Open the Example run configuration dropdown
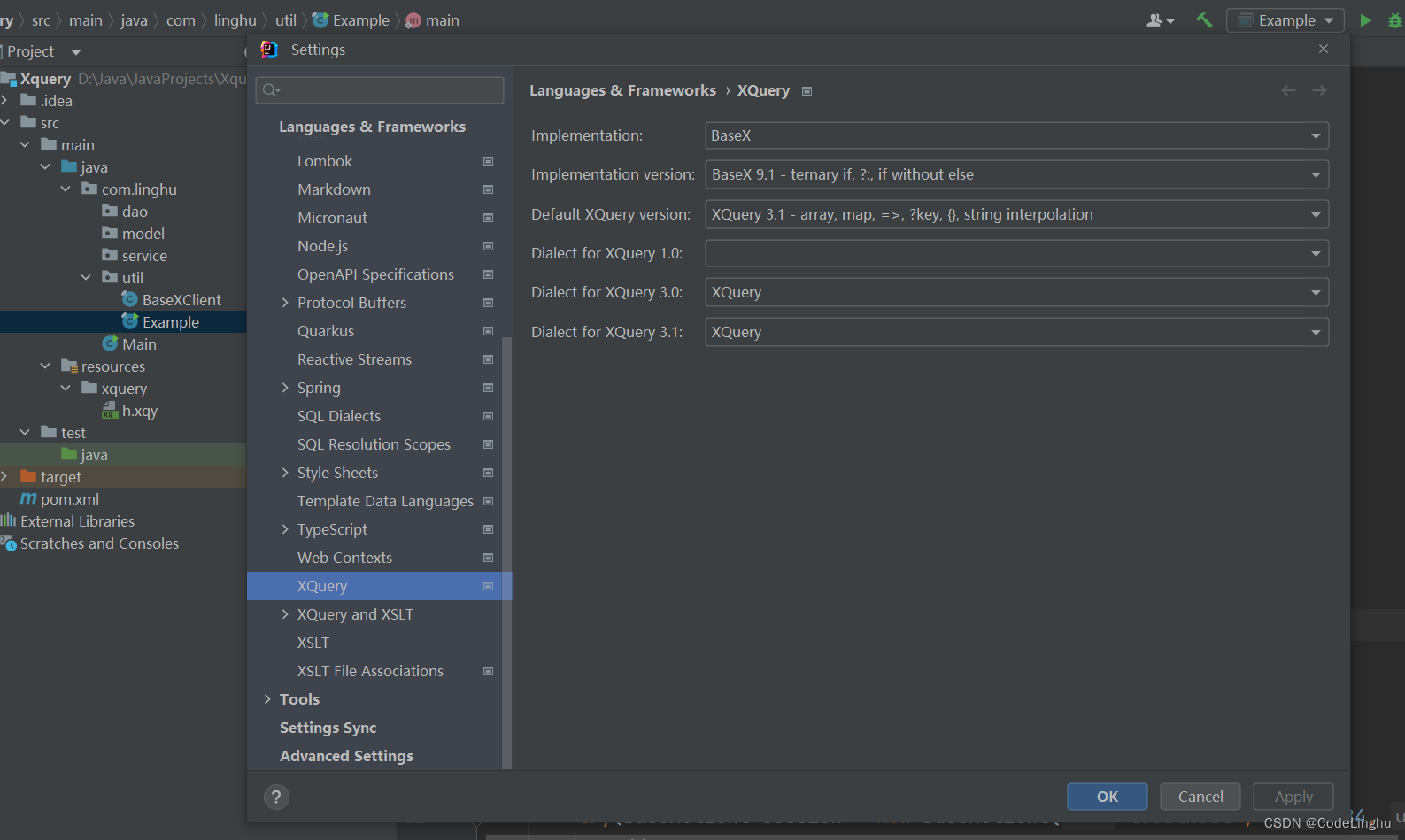 (x=1285, y=19)
